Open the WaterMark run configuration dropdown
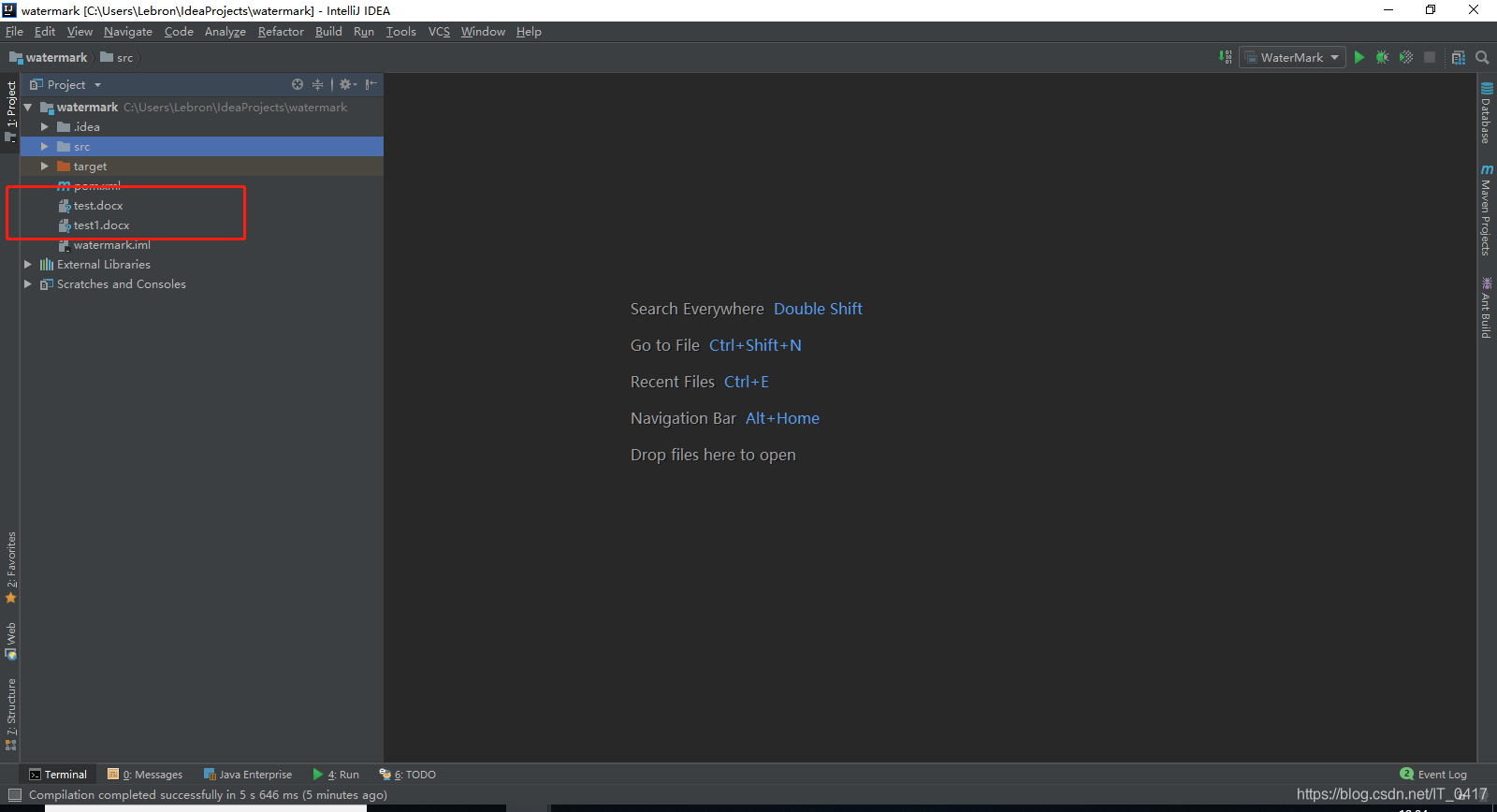This screenshot has width=1497, height=812. click(1292, 57)
